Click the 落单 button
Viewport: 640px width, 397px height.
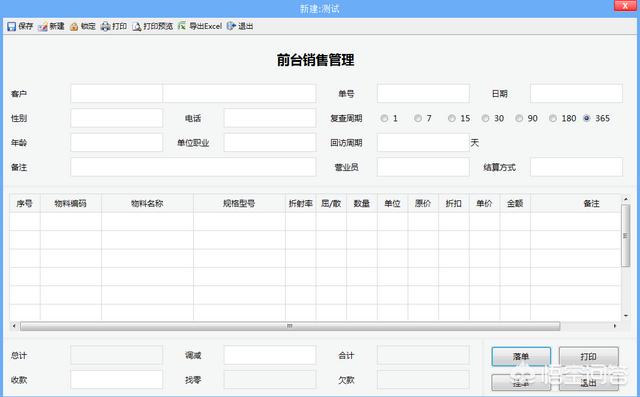(x=521, y=357)
